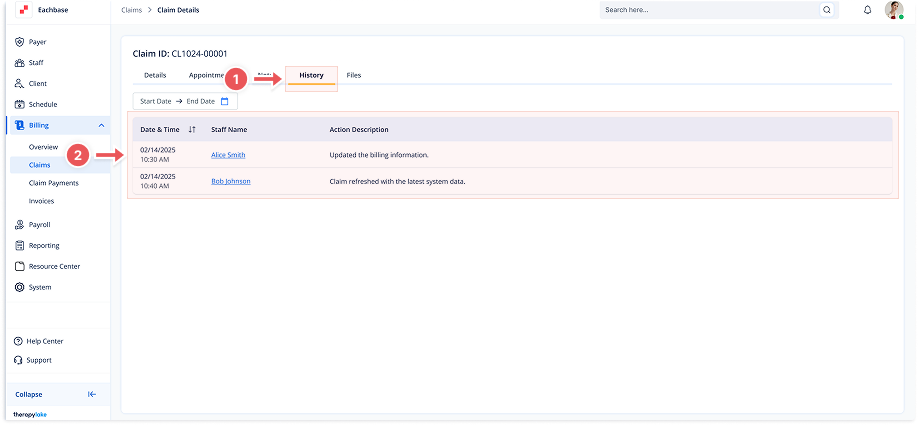Sort by Date & Time arrows
The image size is (918, 425).
coord(192,129)
